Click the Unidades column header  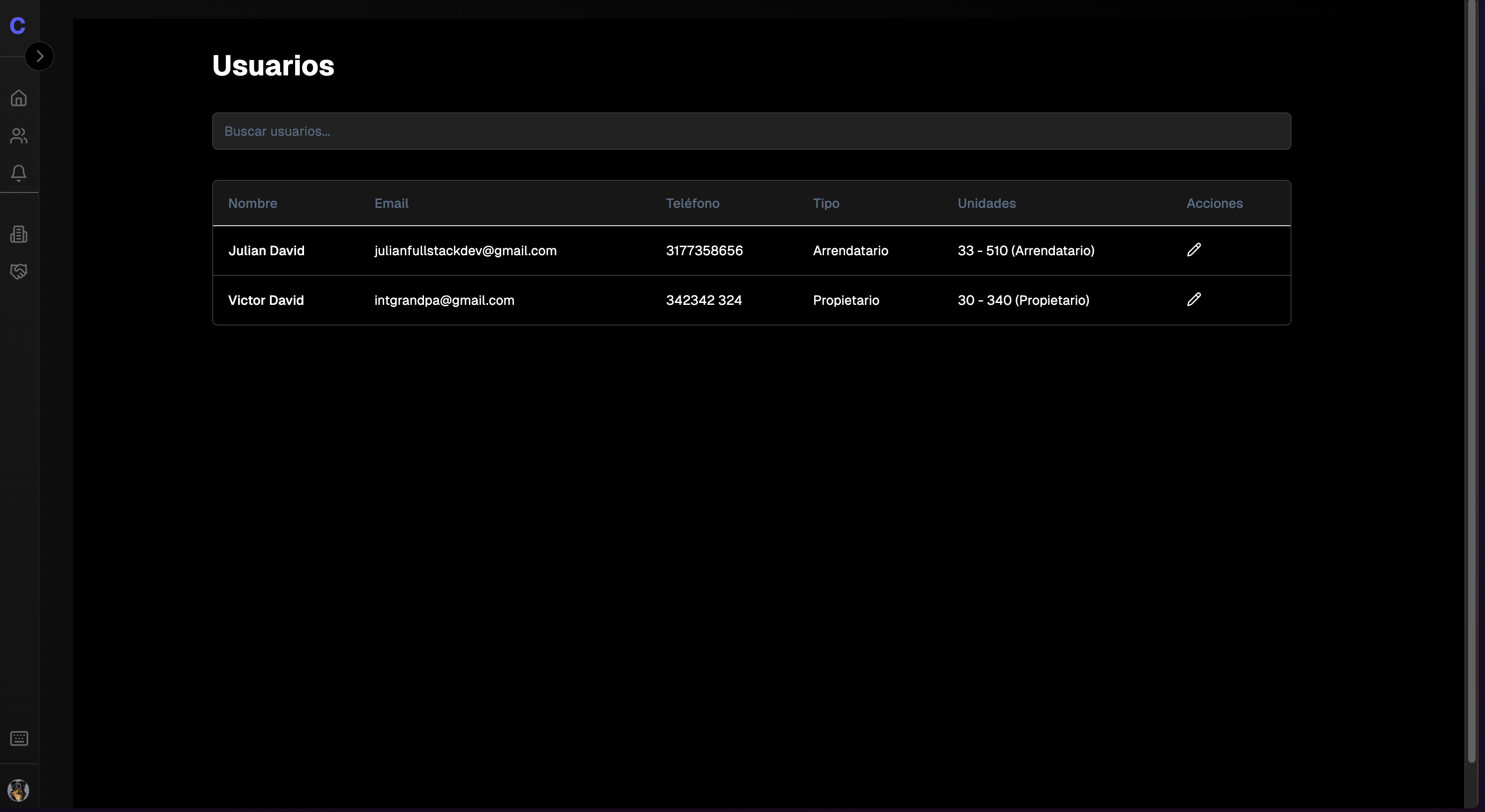[x=987, y=203]
